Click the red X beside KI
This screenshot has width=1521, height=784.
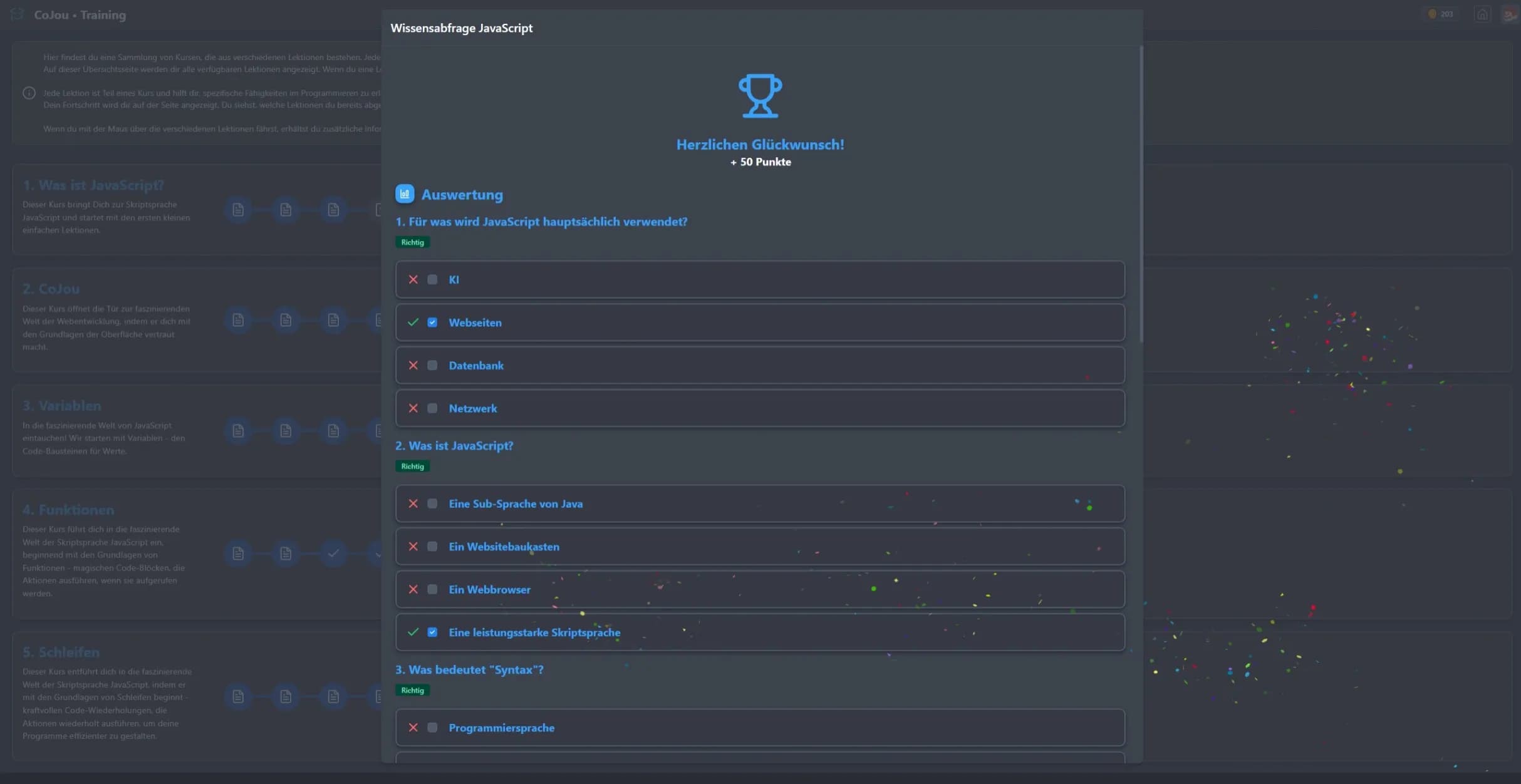413,279
